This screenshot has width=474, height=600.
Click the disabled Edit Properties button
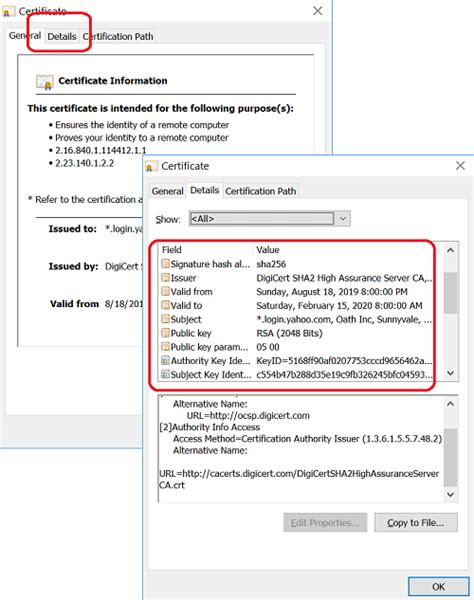(325, 522)
